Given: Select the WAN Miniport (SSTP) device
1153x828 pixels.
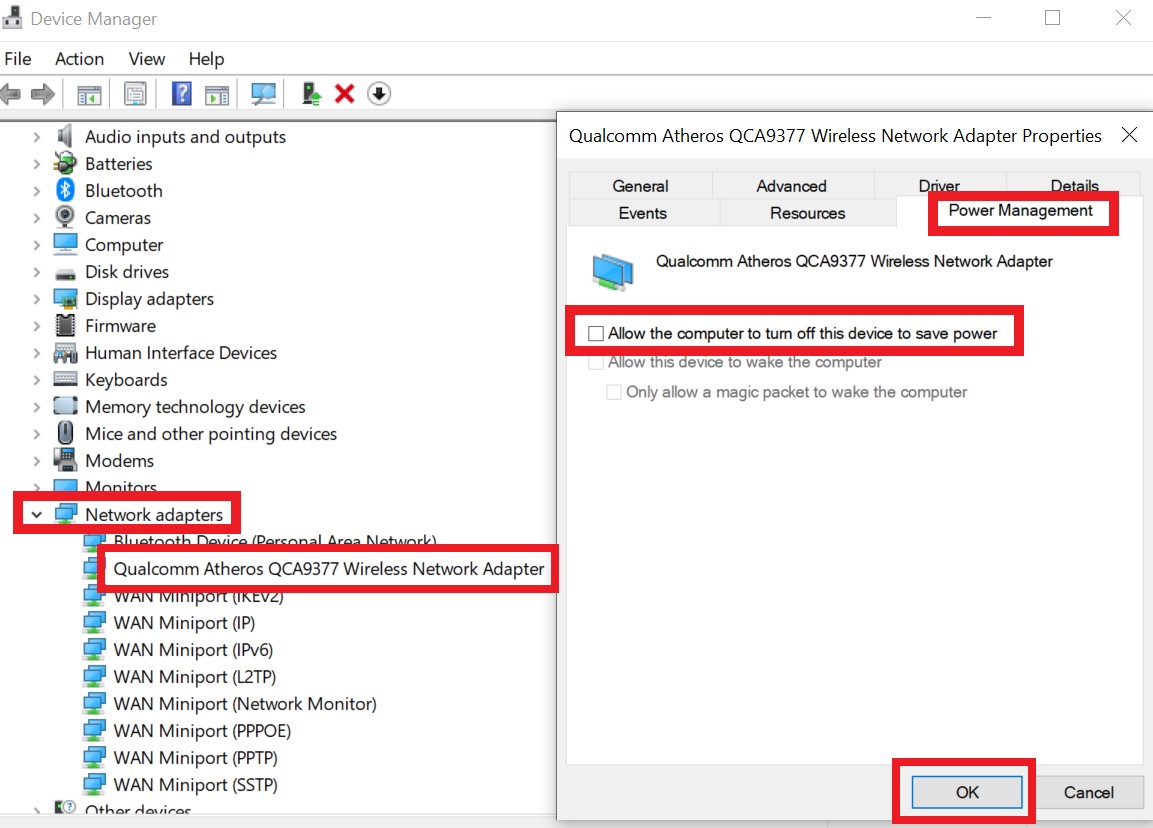Looking at the screenshot, I should point(194,784).
